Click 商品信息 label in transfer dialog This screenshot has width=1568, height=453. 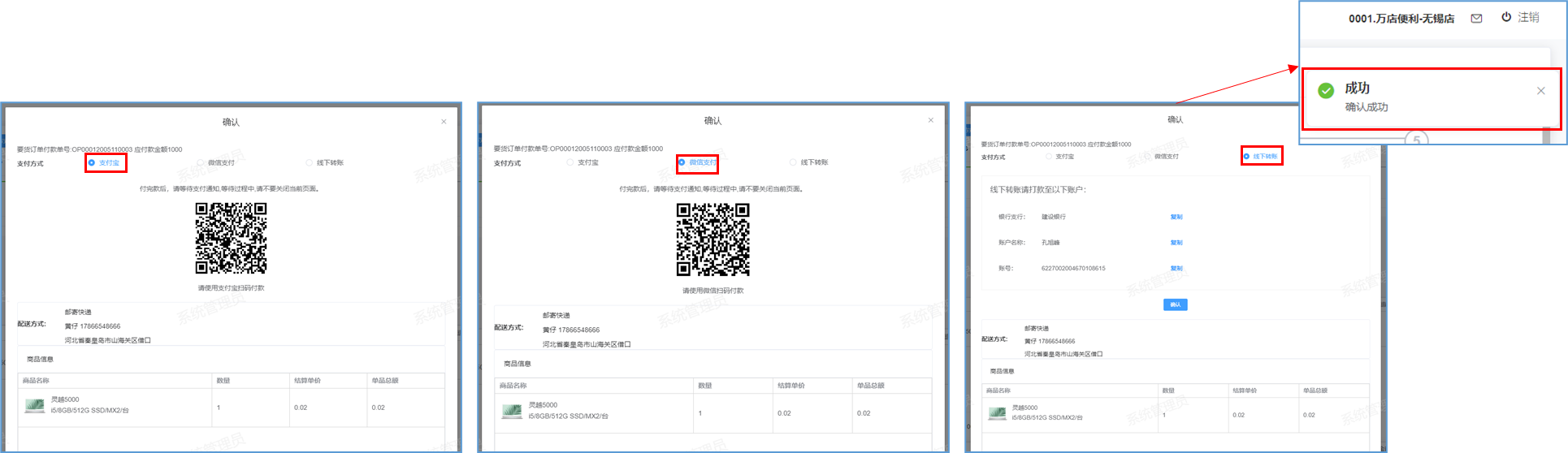(1002, 371)
